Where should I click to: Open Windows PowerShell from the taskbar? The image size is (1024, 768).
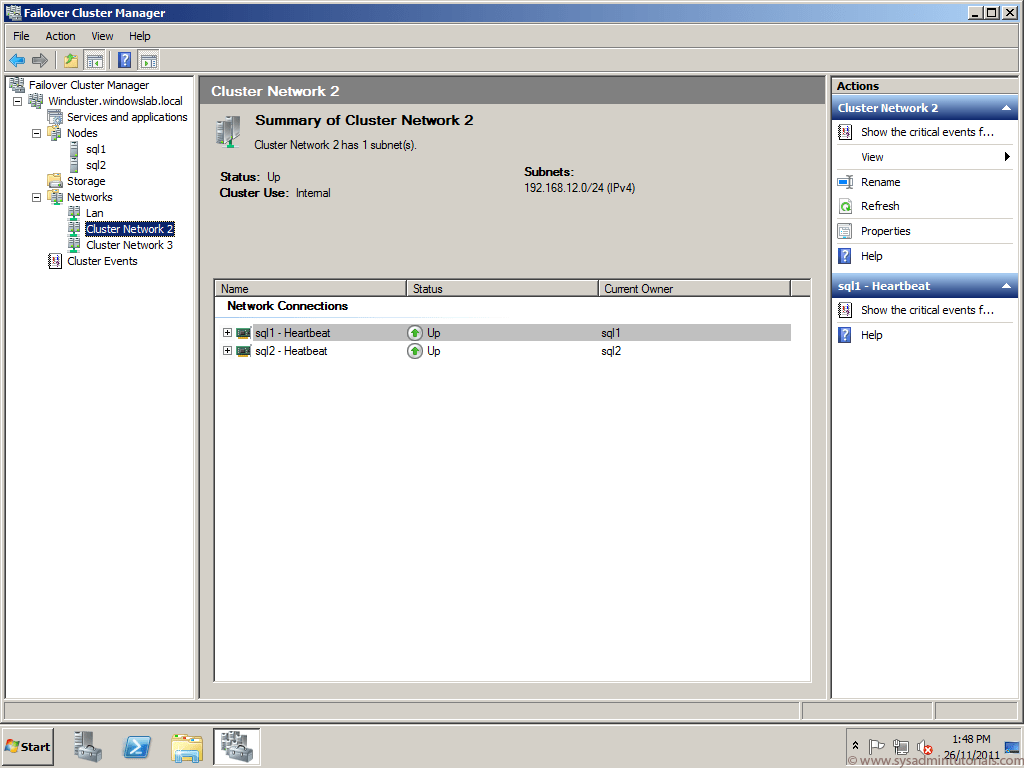click(x=137, y=746)
